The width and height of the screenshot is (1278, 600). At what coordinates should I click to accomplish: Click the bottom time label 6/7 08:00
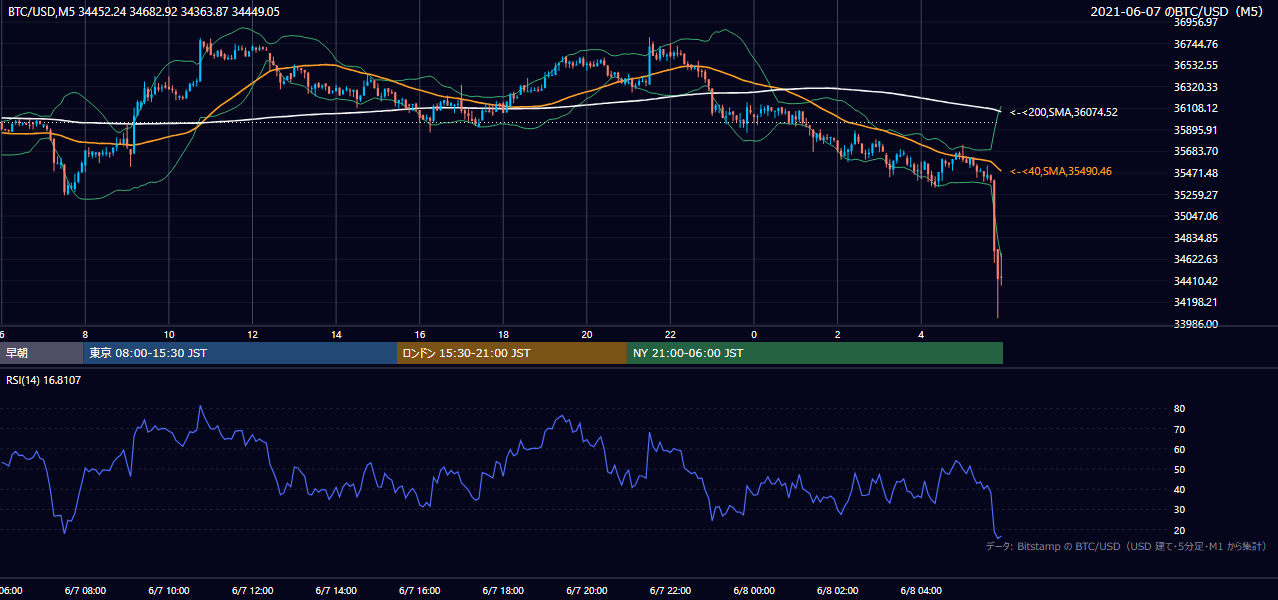(85, 591)
